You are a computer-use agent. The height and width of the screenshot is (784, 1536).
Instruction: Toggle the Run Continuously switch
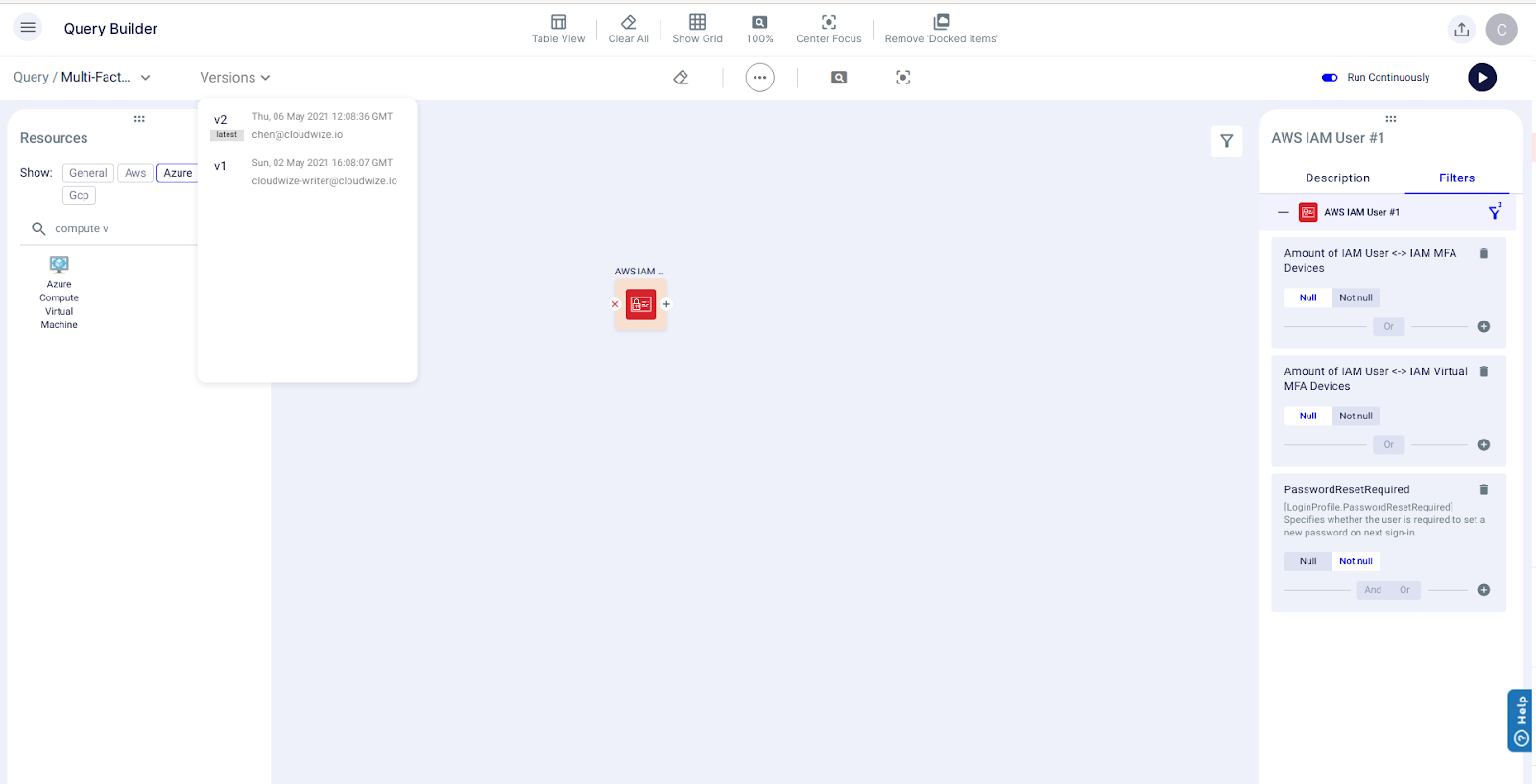(1330, 78)
